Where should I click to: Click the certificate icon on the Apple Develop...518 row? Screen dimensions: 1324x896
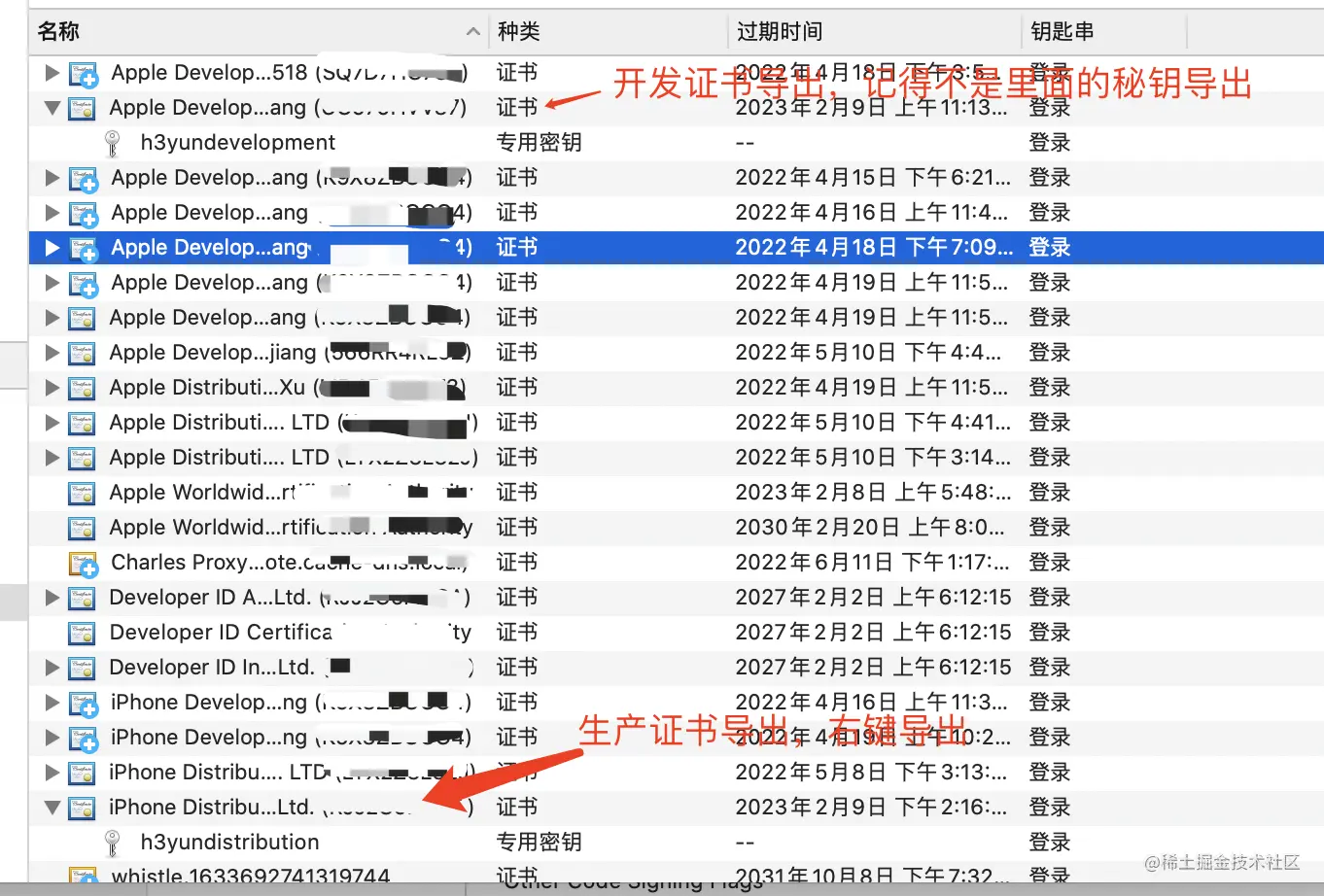tap(83, 72)
